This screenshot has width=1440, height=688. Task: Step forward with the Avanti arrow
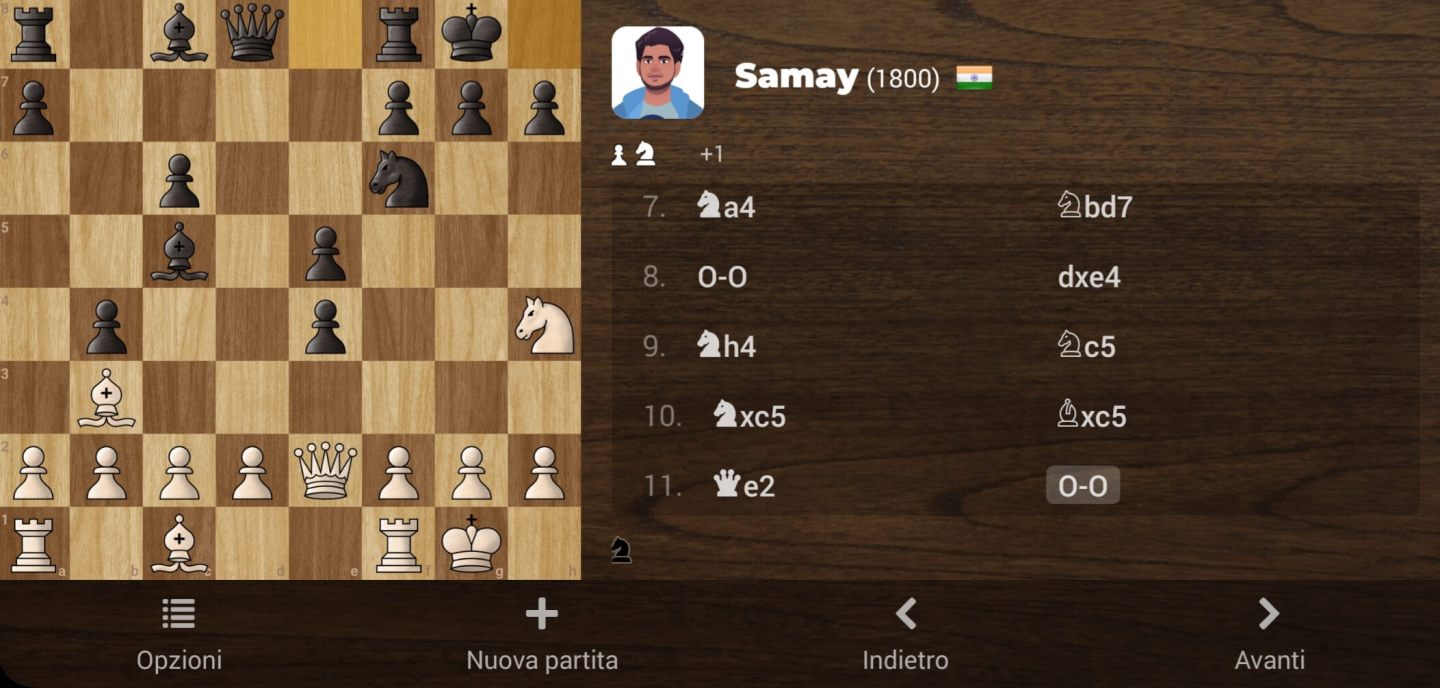pyautogui.click(x=1269, y=614)
